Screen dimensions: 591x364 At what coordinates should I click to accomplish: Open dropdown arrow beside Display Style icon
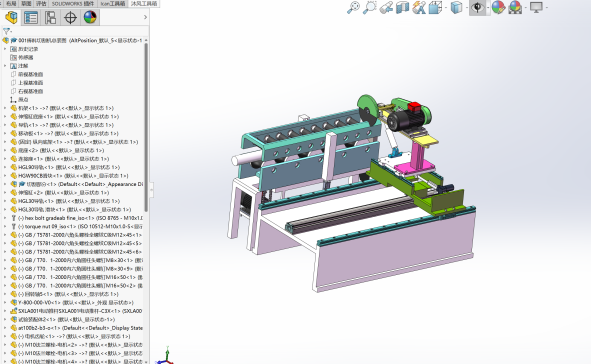coord(466,8)
